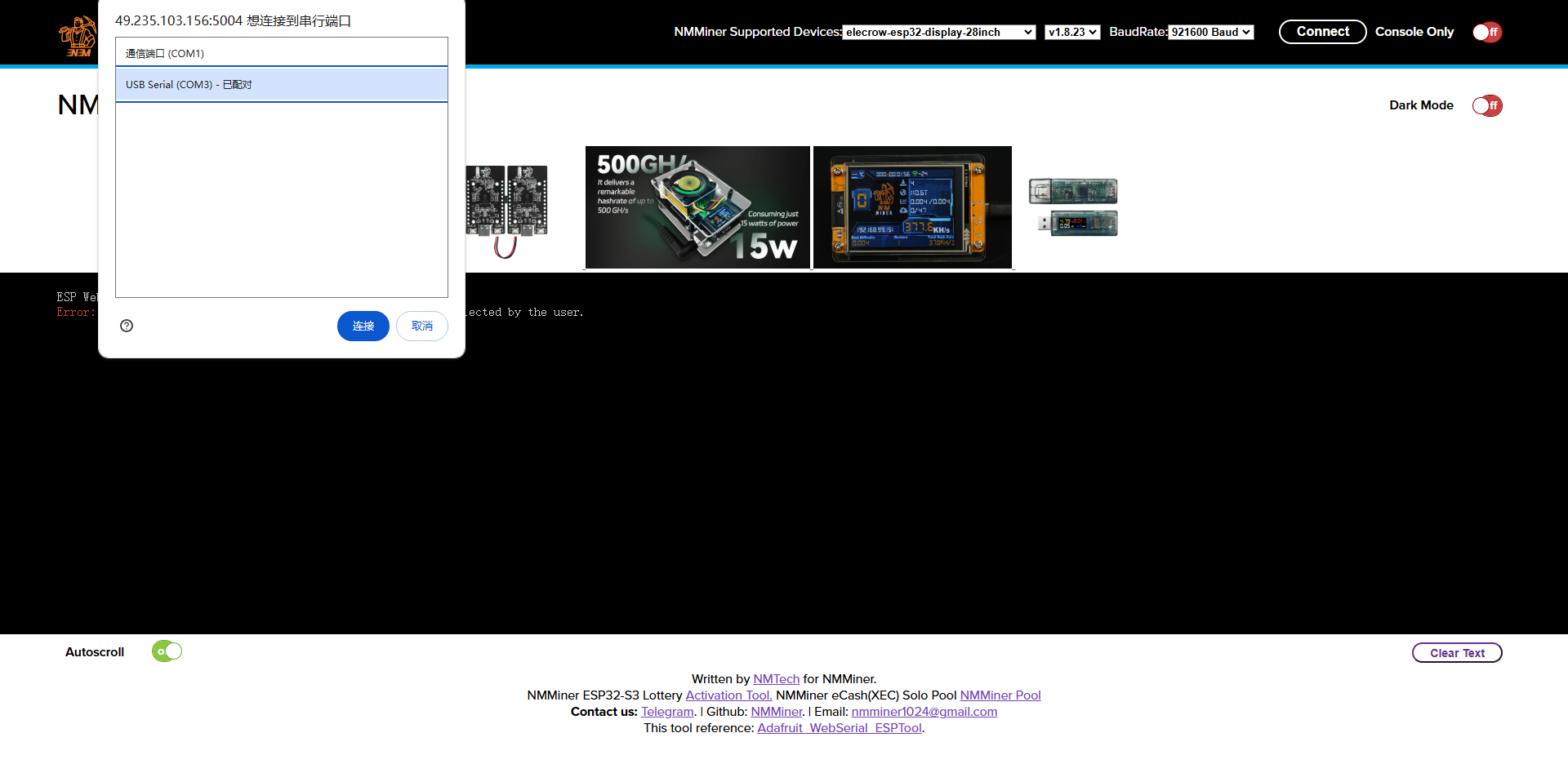Select the orange display miner image

pos(912,207)
